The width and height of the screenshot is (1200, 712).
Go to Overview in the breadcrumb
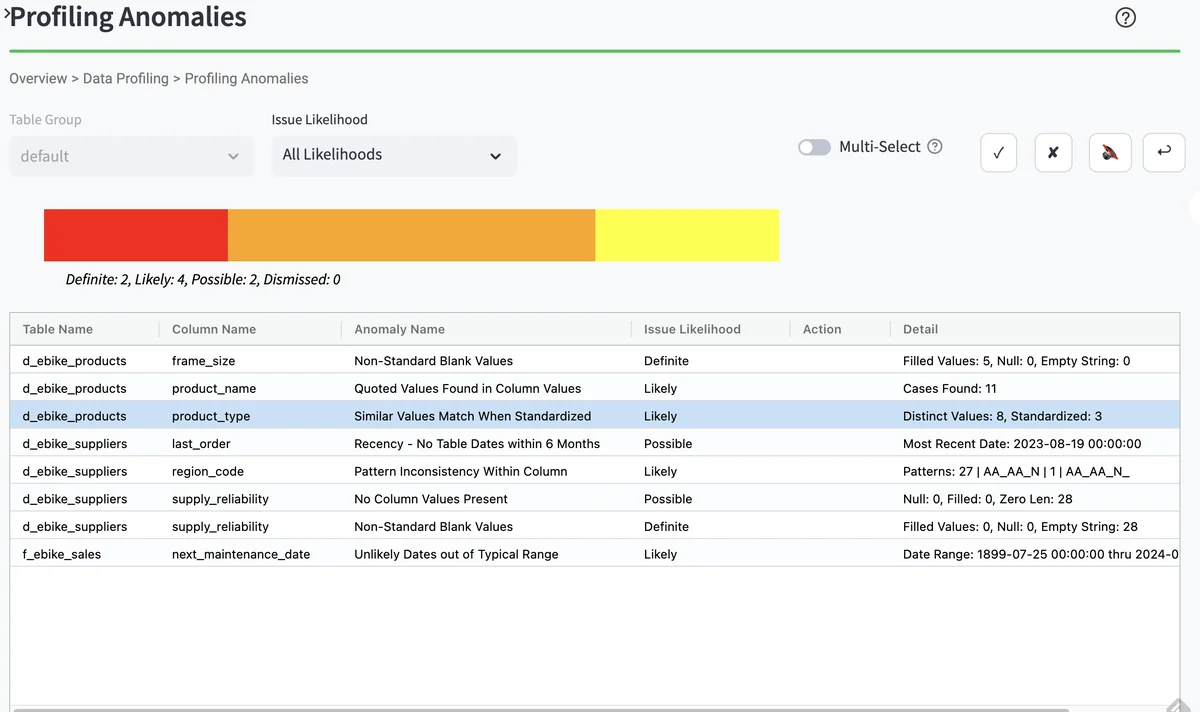coord(38,78)
